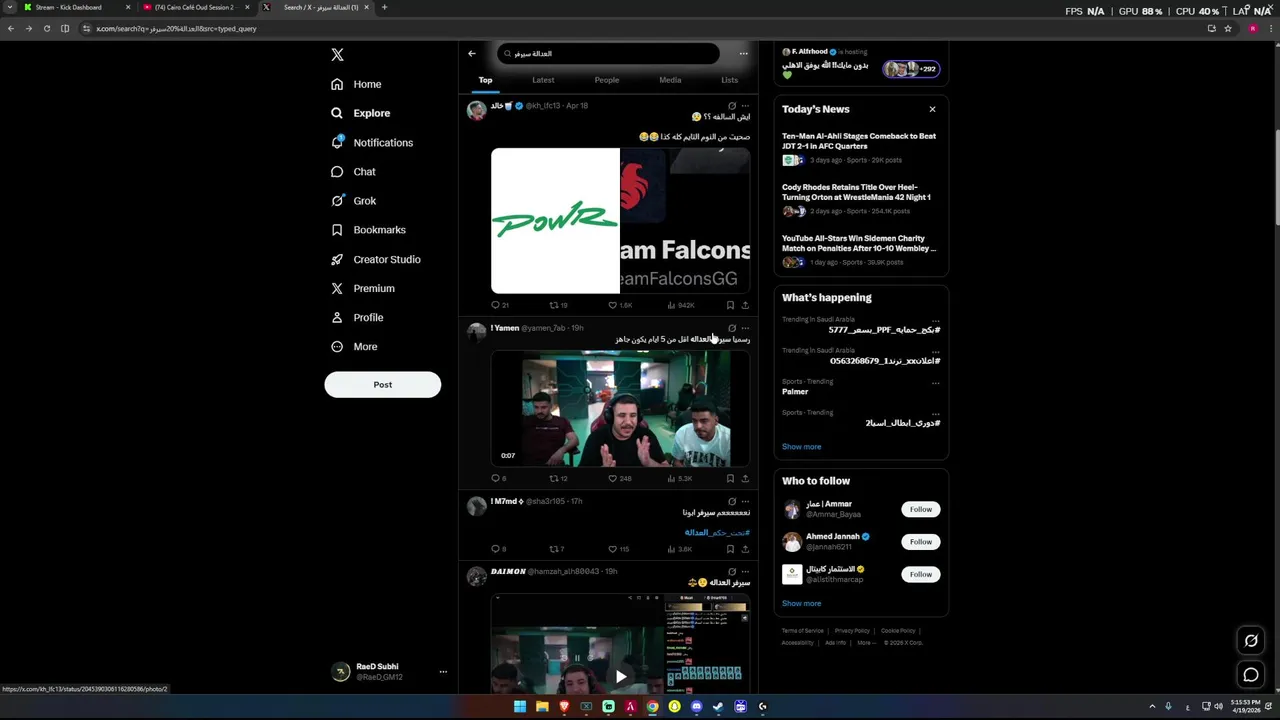Switch to the Latest tab

543,80
